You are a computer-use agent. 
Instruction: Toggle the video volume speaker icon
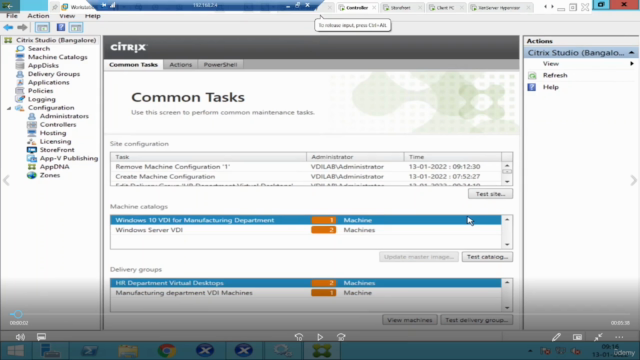click(x=20, y=337)
